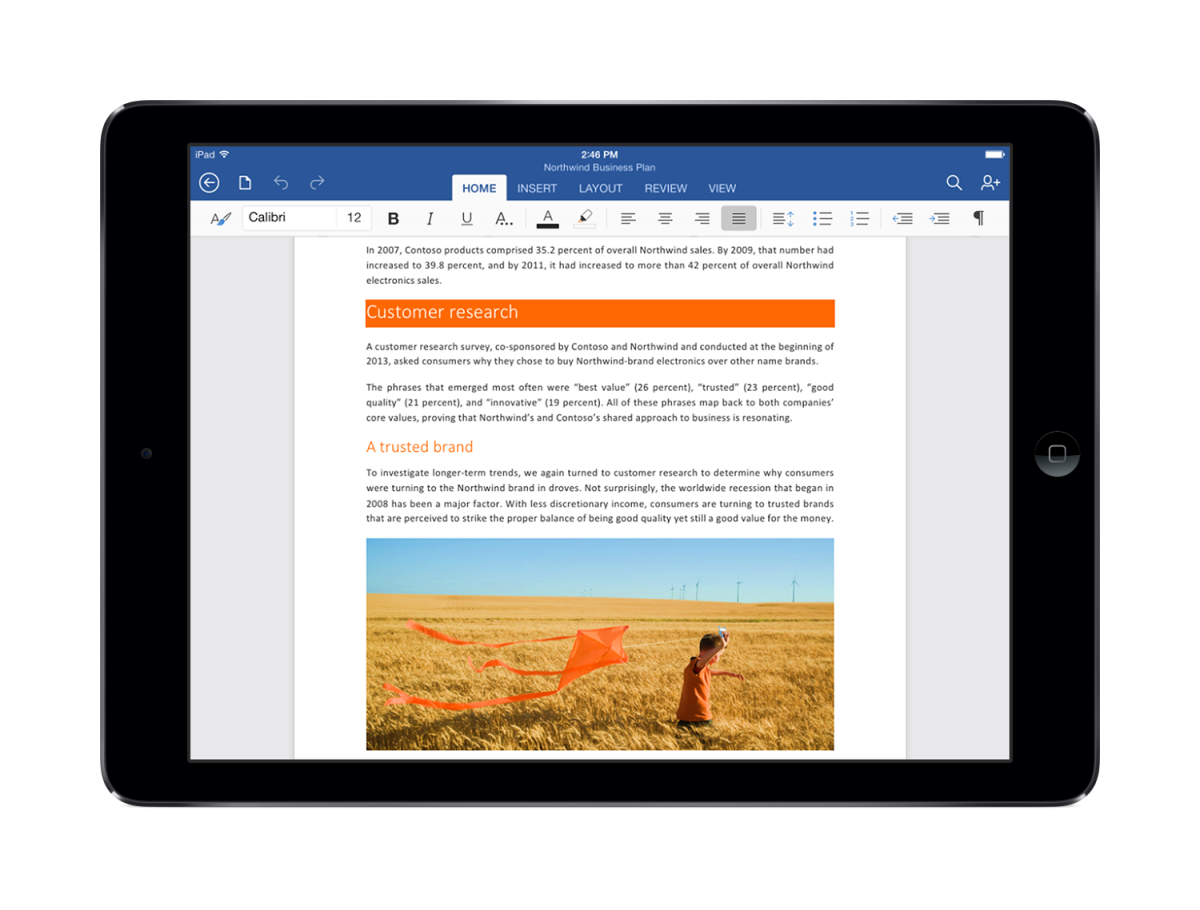This screenshot has height=910, width=1200.
Task: Open the font size field
Action: point(352,217)
